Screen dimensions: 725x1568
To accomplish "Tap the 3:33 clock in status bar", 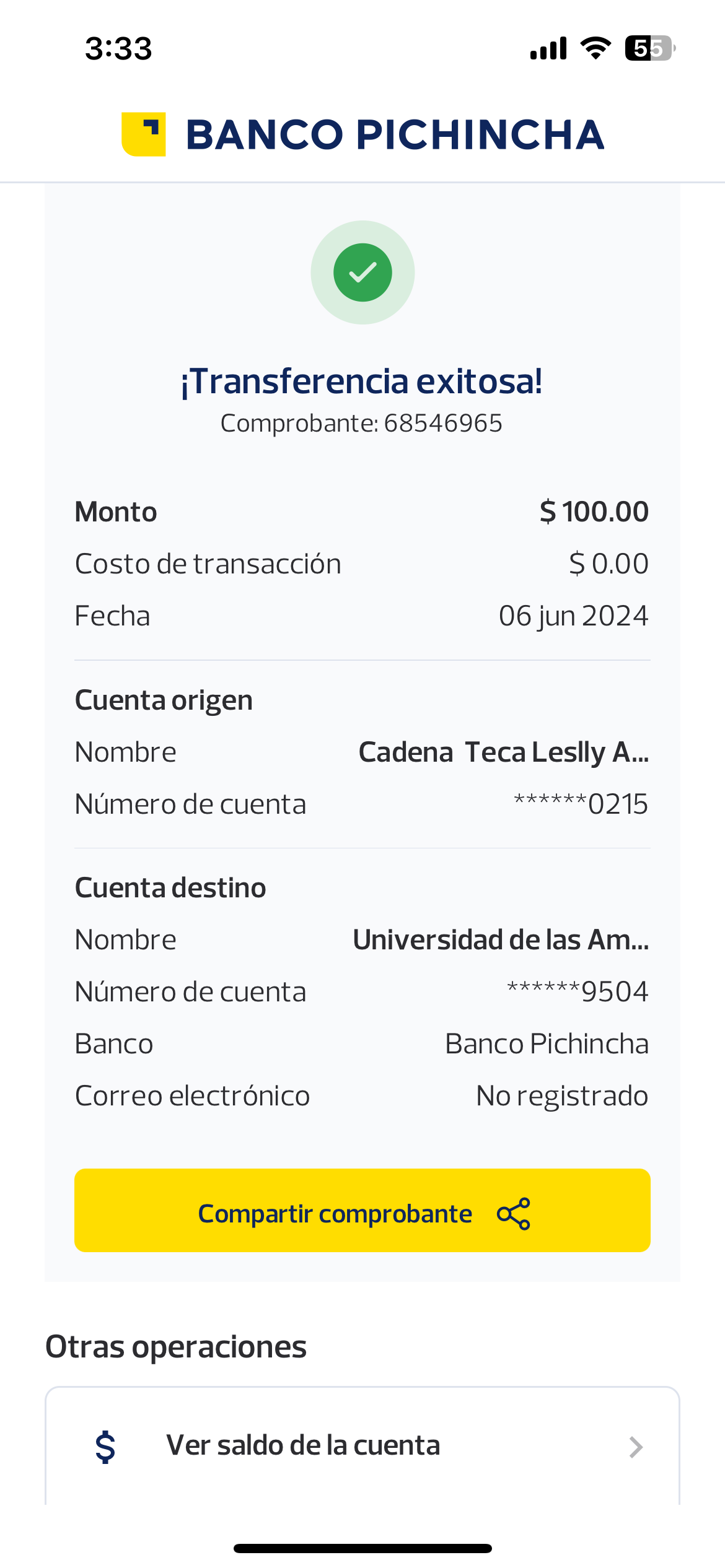I will pos(118,48).
